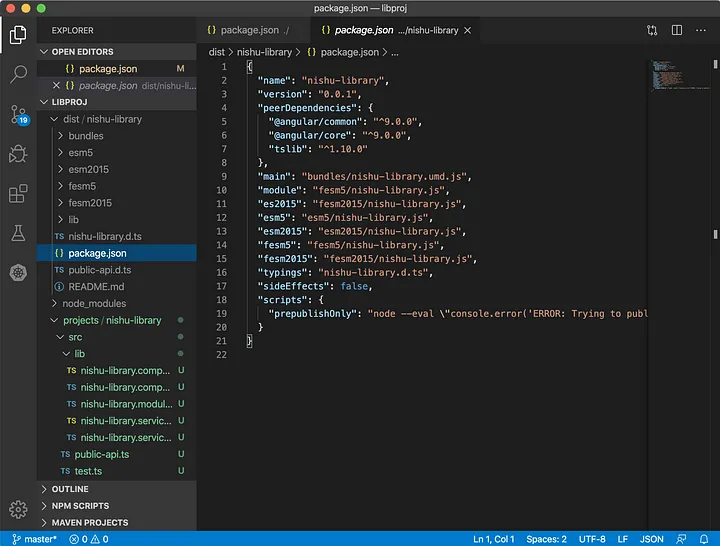Click the Open Changes compare icon
Screen dimensions: 720x546
(x=652, y=31)
